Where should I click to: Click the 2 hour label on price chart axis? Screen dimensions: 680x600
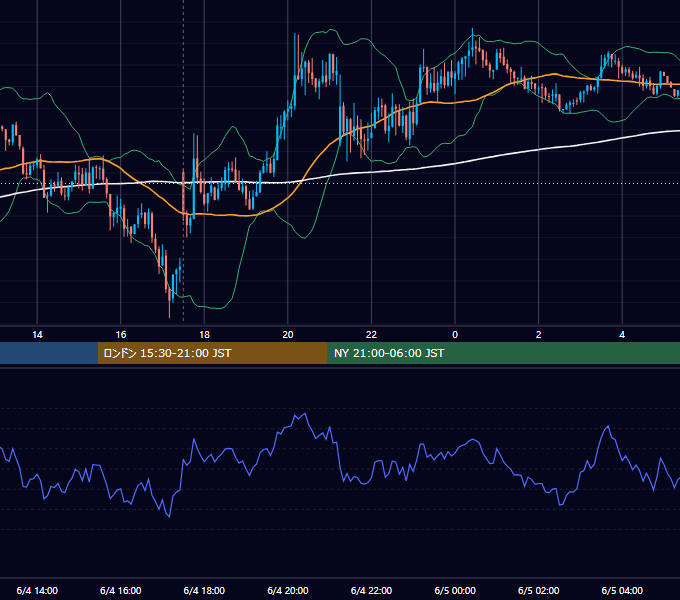(539, 335)
